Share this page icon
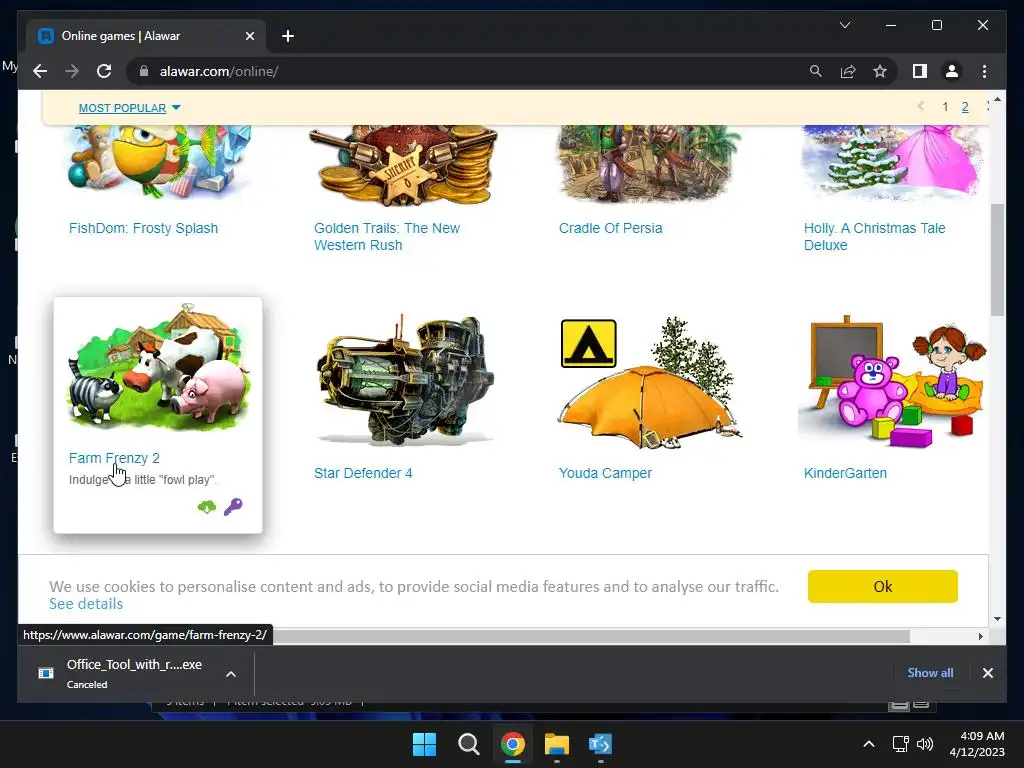1024x768 pixels. (848, 71)
